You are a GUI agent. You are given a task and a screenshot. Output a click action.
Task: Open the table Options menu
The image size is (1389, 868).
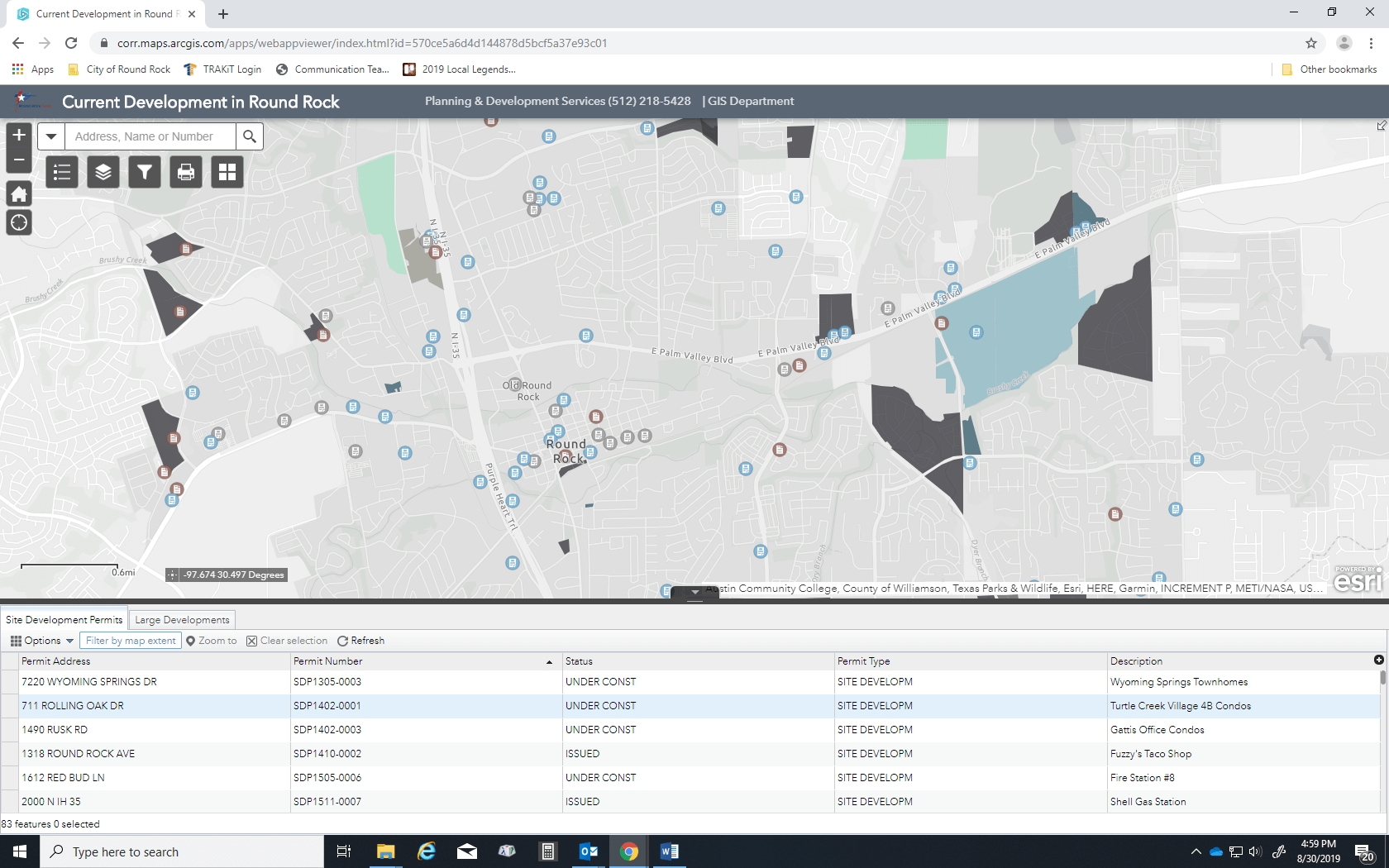[42, 641]
